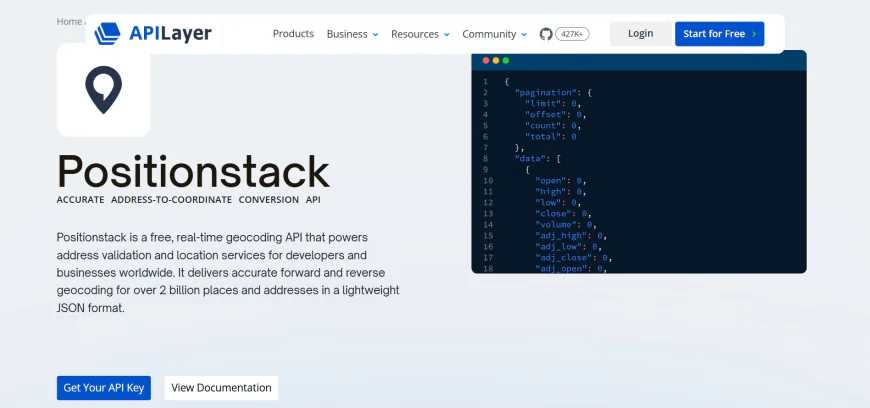Click the APILayer logo
This screenshot has height=408, width=870.
point(153,34)
